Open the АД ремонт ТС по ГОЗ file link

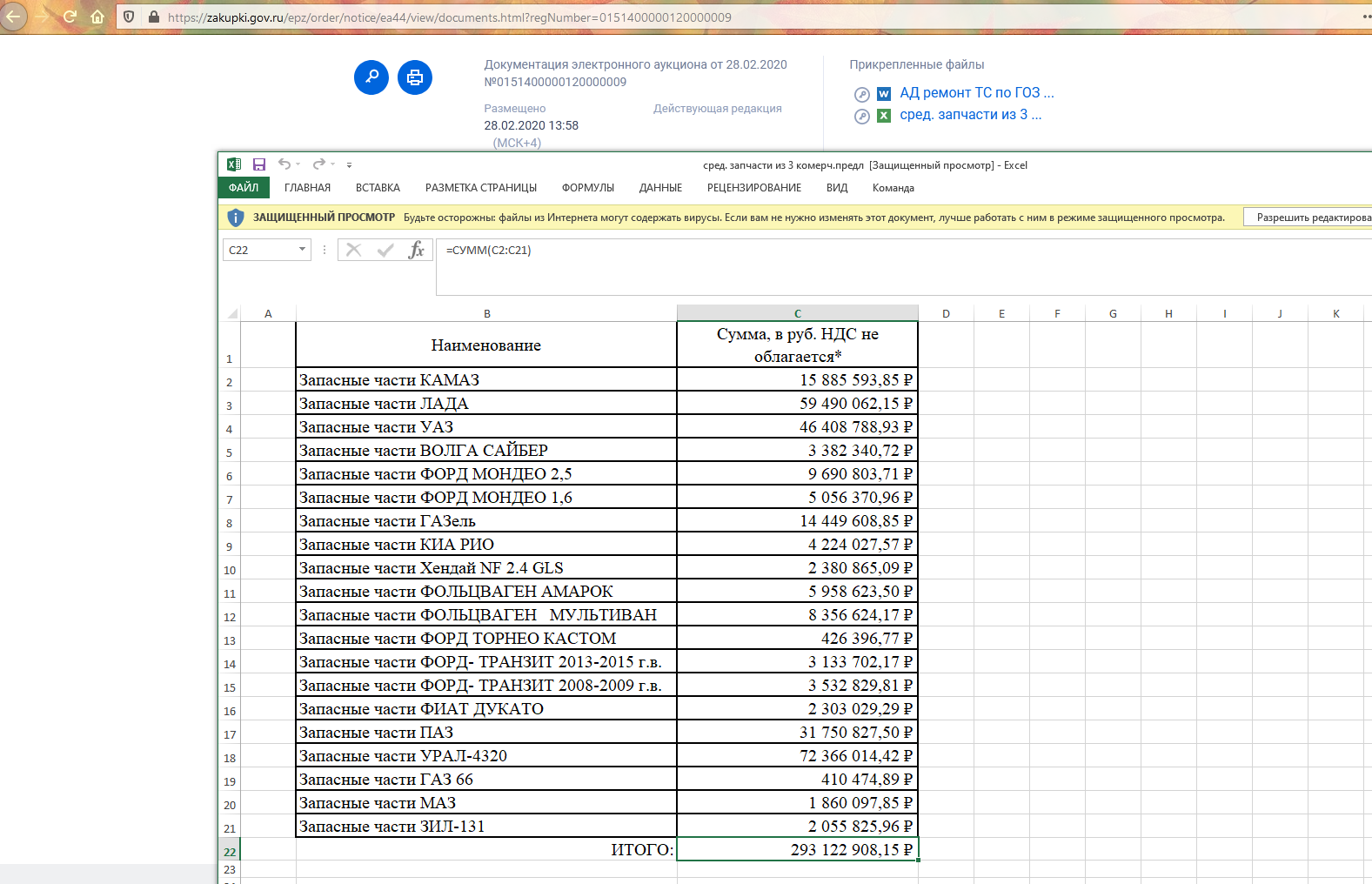pos(977,93)
